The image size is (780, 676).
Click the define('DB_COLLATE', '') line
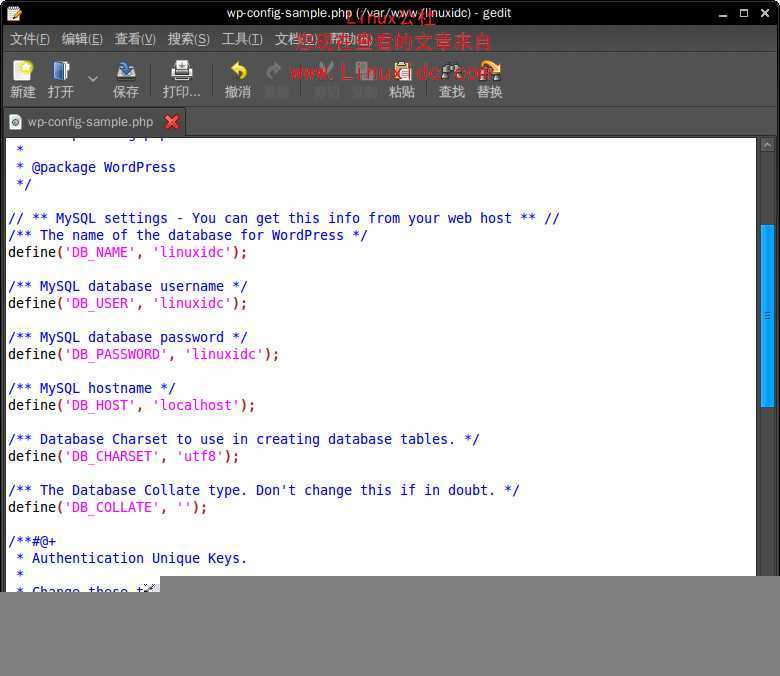(107, 507)
